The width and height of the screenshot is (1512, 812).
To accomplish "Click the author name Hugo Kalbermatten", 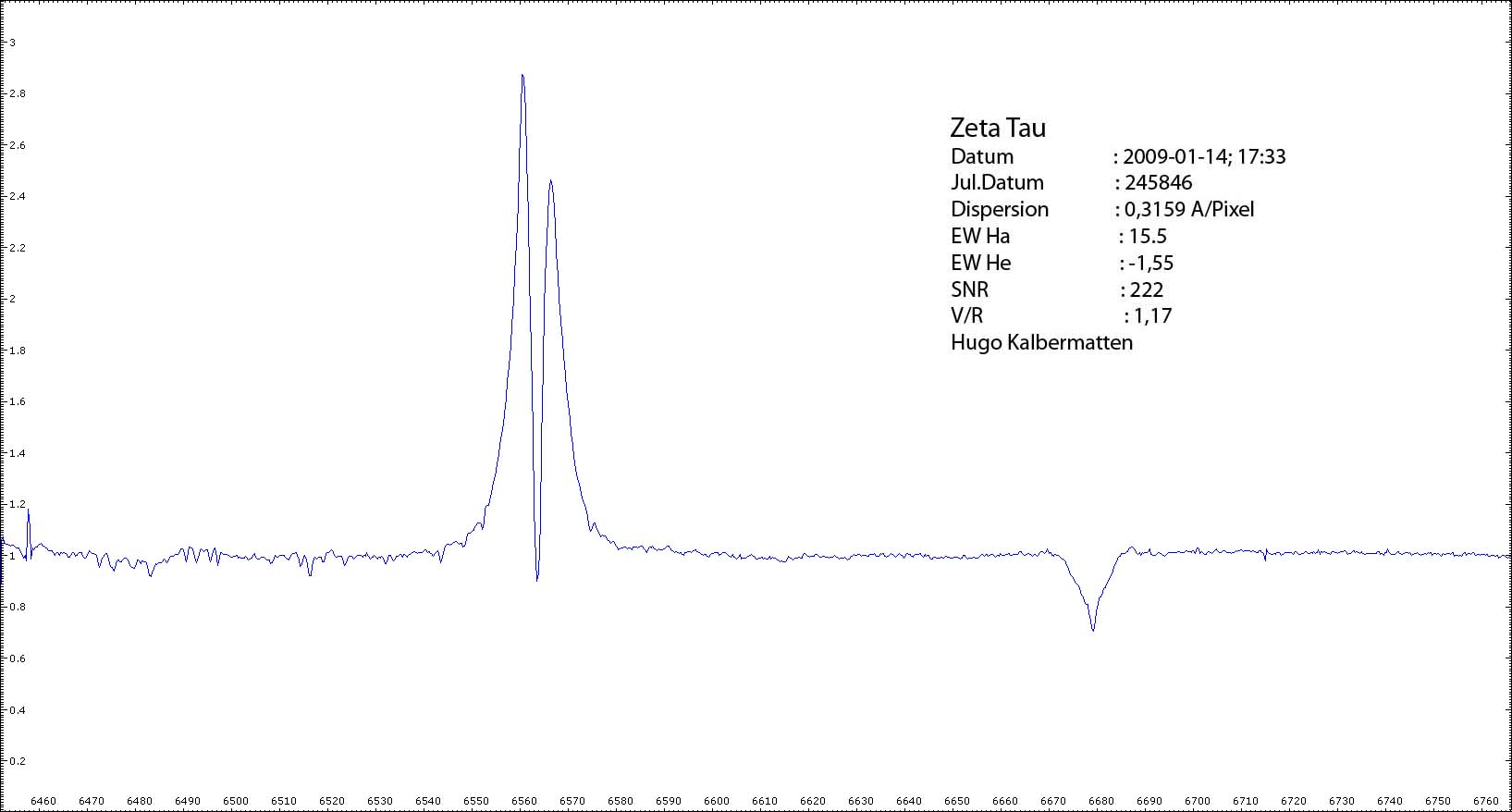I will [1041, 342].
